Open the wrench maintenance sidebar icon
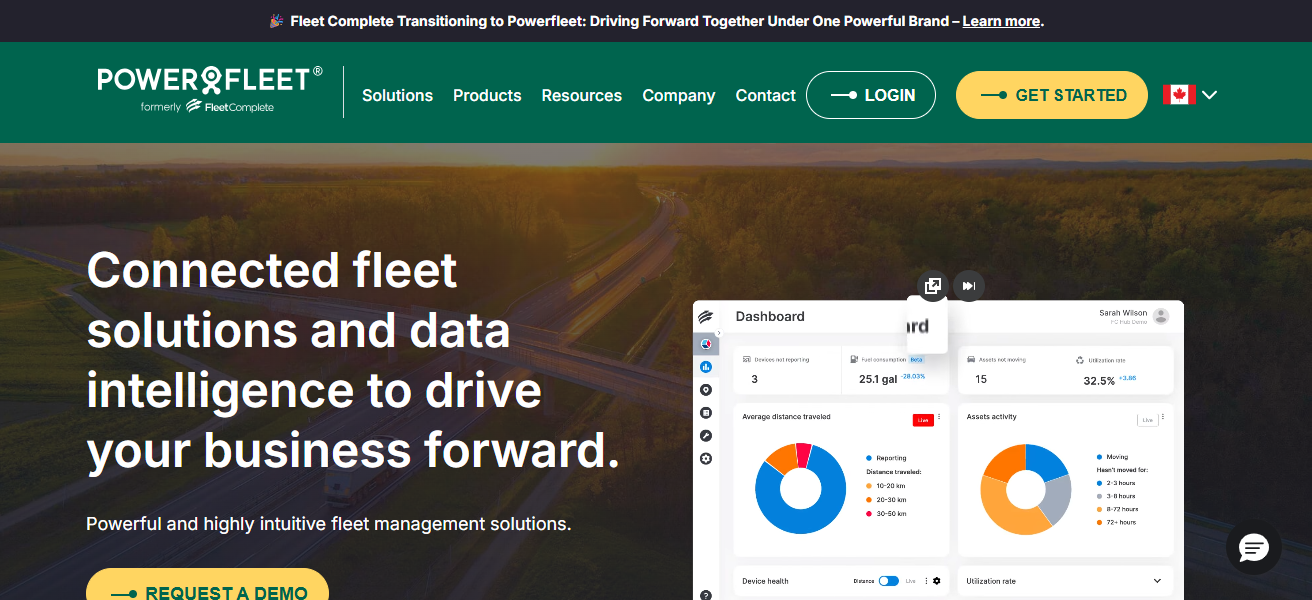Image resolution: width=1312 pixels, height=600 pixels. 706,435
